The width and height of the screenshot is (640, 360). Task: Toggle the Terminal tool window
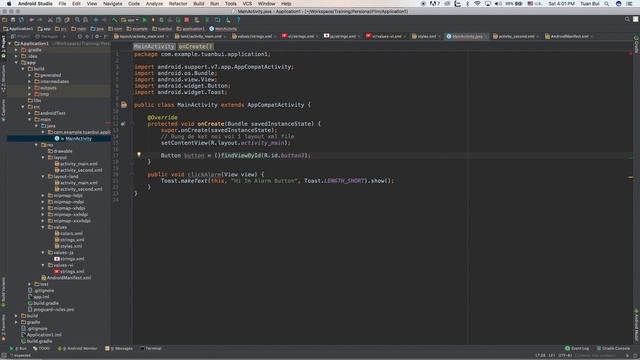click(x=151, y=349)
